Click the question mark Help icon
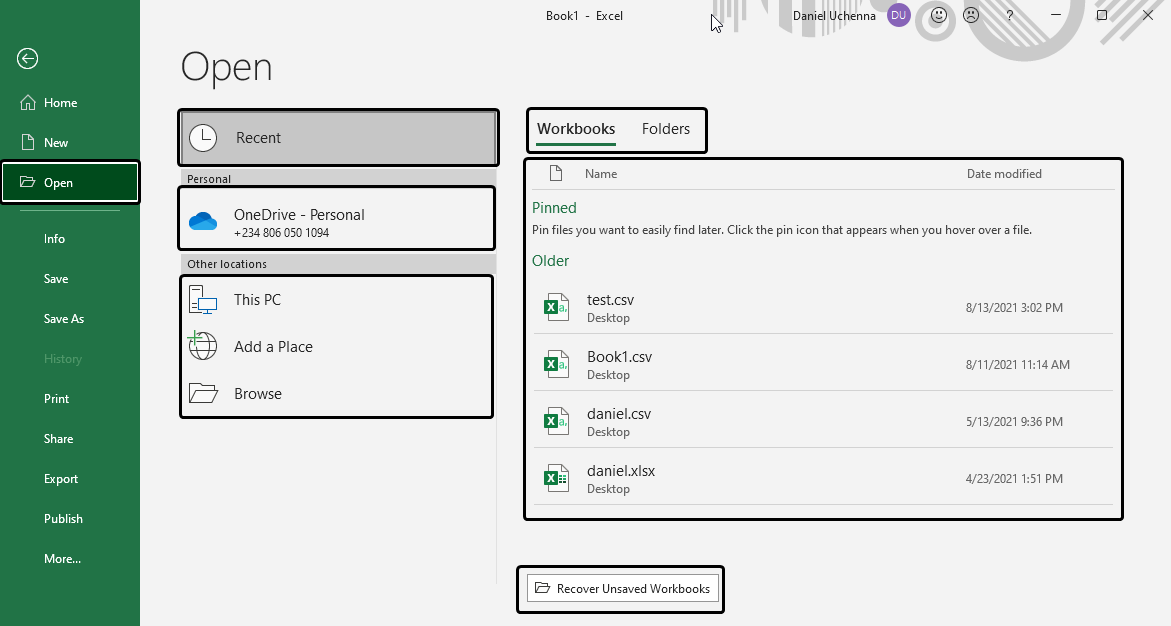Image resolution: width=1171 pixels, height=626 pixels. coord(1010,15)
